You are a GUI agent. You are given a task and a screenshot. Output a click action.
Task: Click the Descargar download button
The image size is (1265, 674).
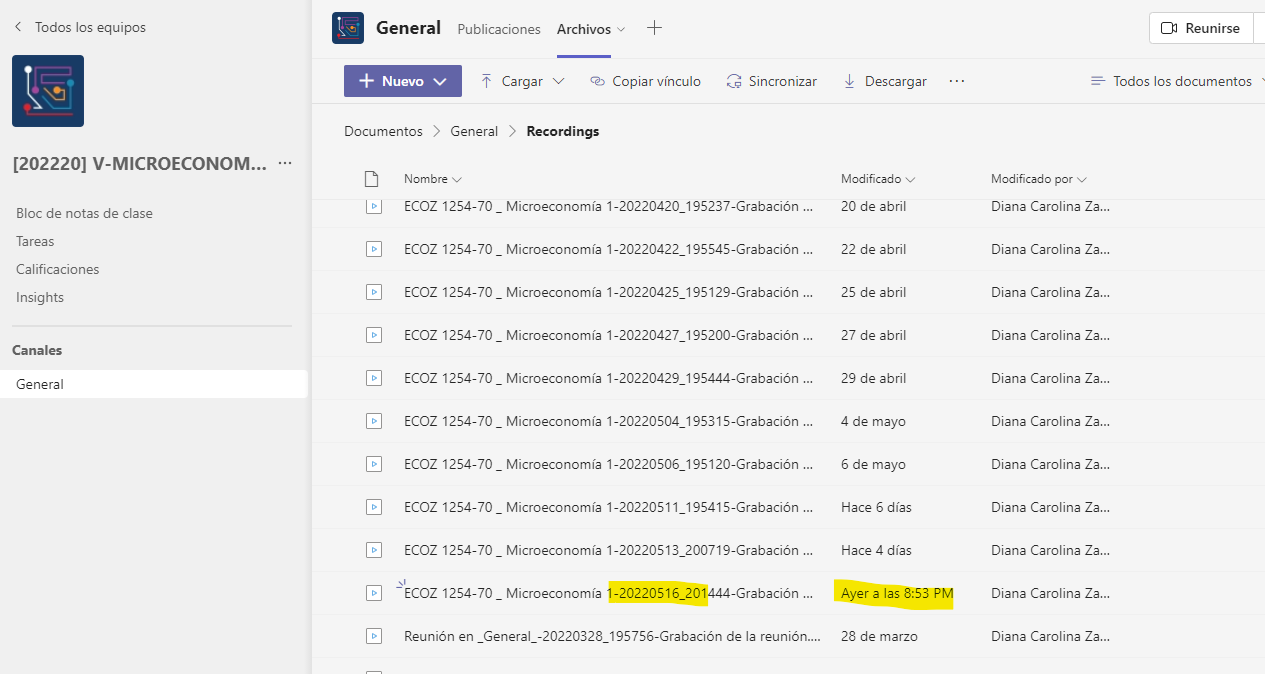tap(885, 81)
